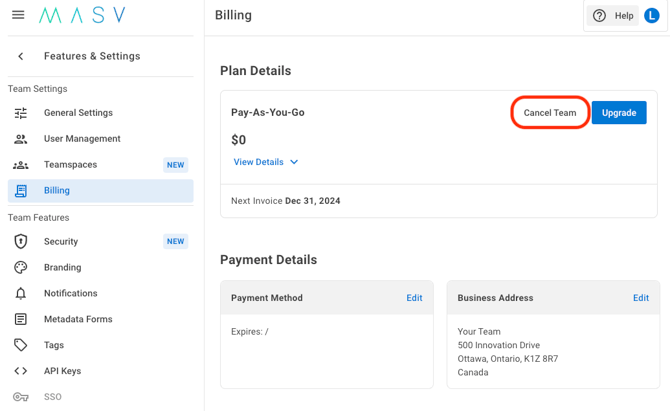This screenshot has width=670, height=411.
Task: Edit the Payment Method
Action: point(414,298)
